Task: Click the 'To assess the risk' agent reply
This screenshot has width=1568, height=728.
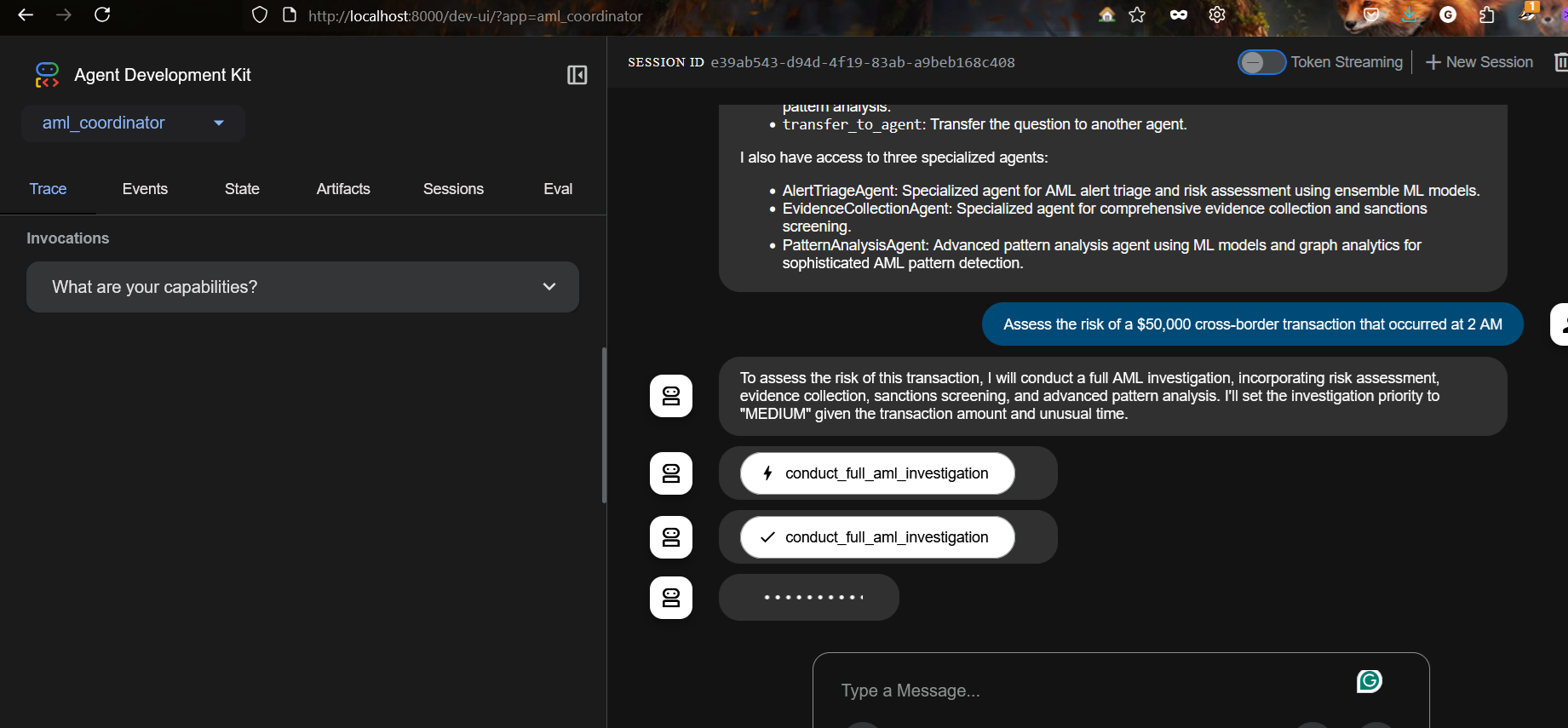Action: click(1112, 396)
